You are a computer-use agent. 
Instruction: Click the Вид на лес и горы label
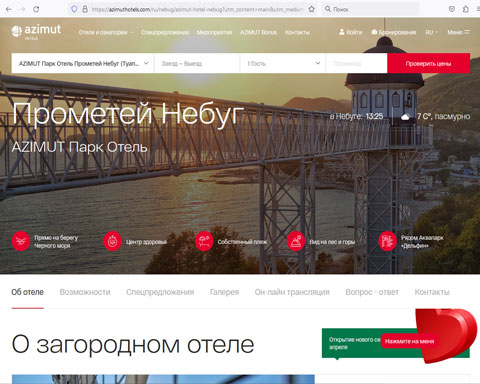(332, 242)
